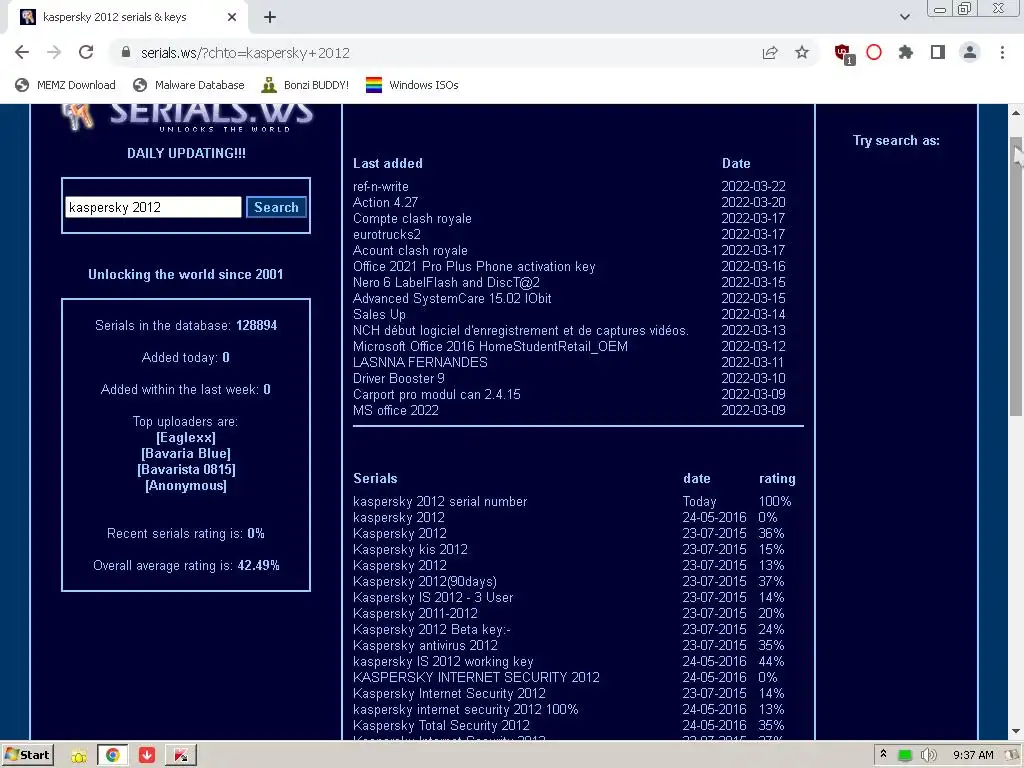This screenshot has height=768, width=1024.
Task: Open Kaspersky antivirus 2012 result
Action: (x=425, y=646)
